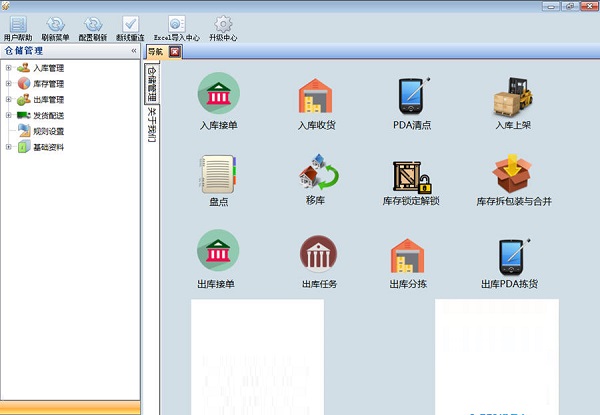Open the 入库接单 navigation icon
The image size is (600, 415).
(218, 93)
